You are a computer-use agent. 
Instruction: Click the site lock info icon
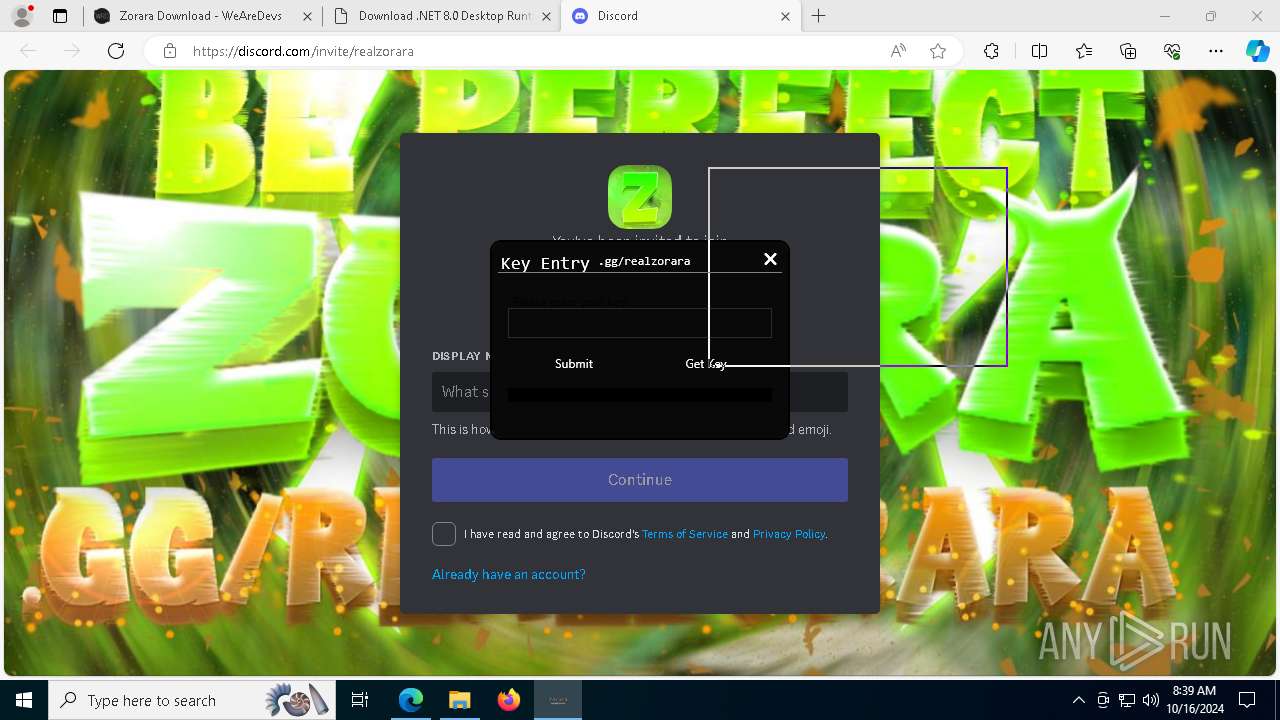(170, 51)
